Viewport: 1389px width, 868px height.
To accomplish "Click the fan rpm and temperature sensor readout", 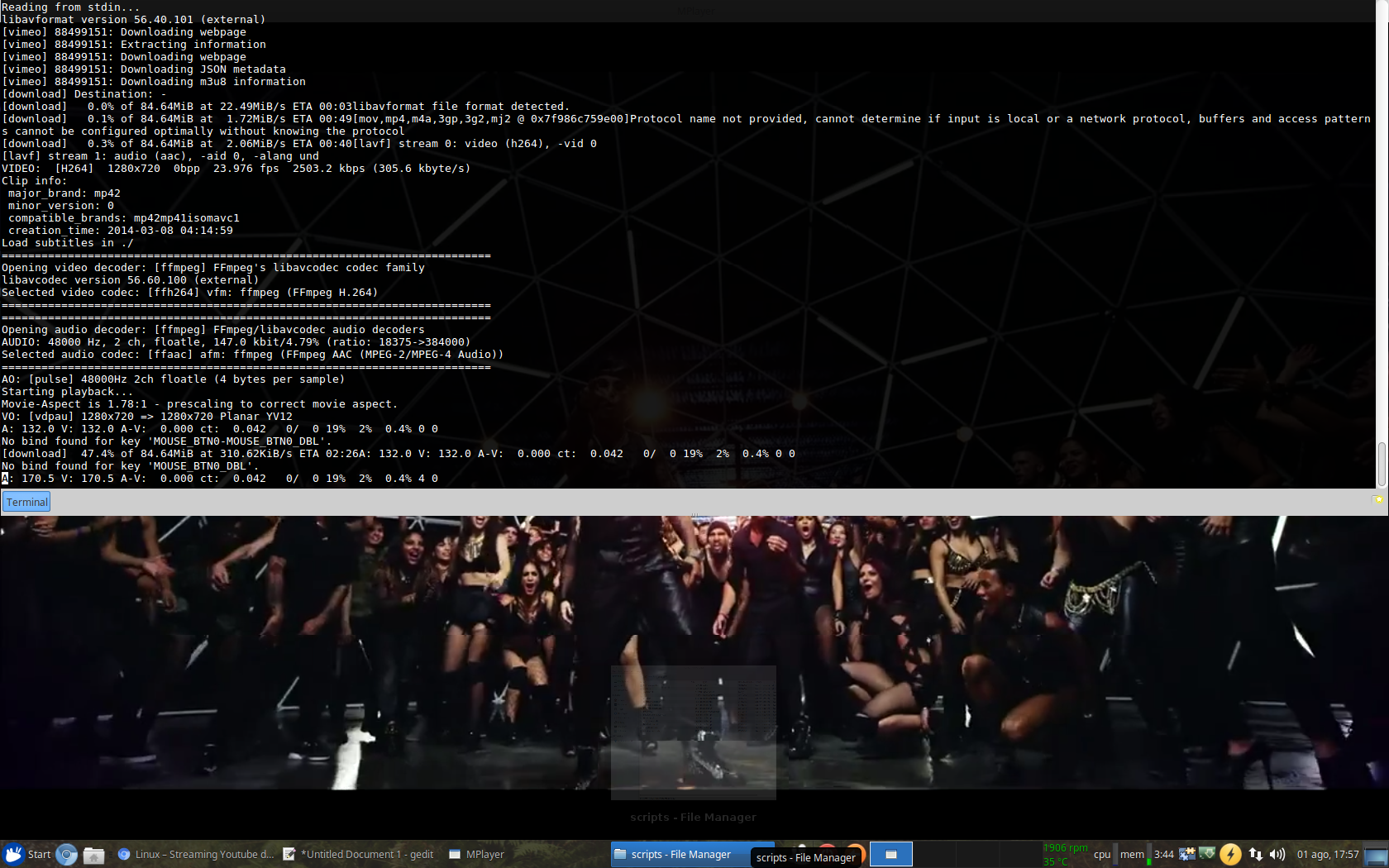I will coord(1066,855).
